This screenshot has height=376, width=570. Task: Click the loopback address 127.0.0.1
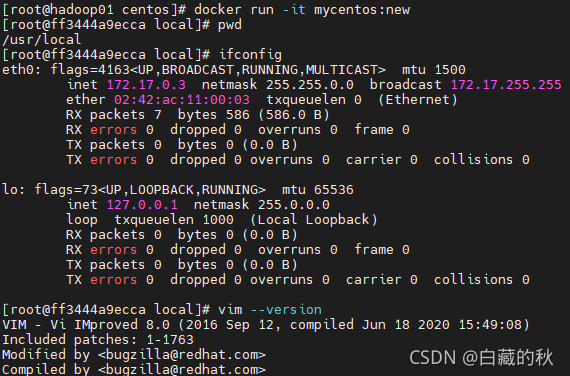point(142,205)
